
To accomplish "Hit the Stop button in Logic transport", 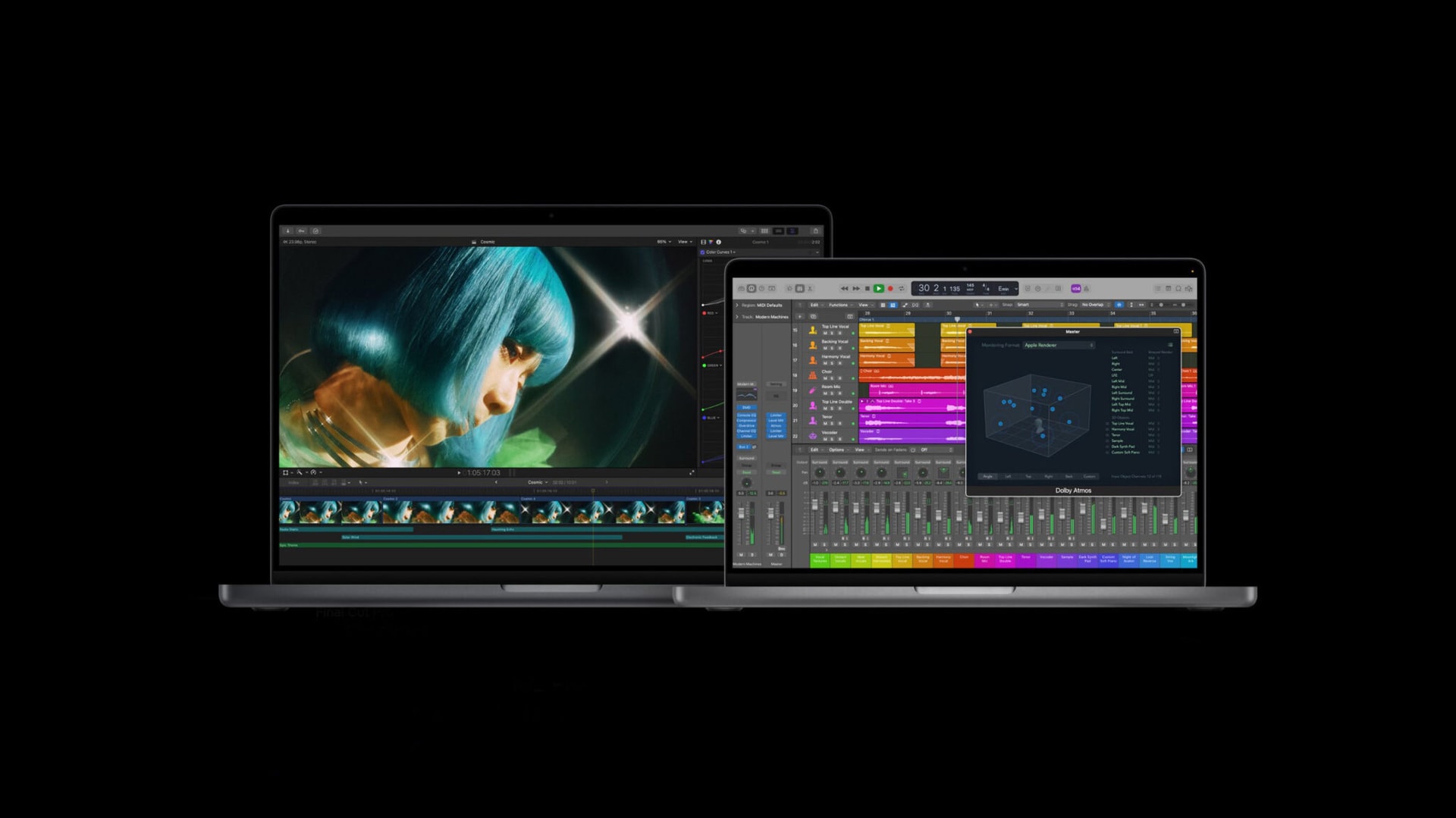I will [x=867, y=289].
